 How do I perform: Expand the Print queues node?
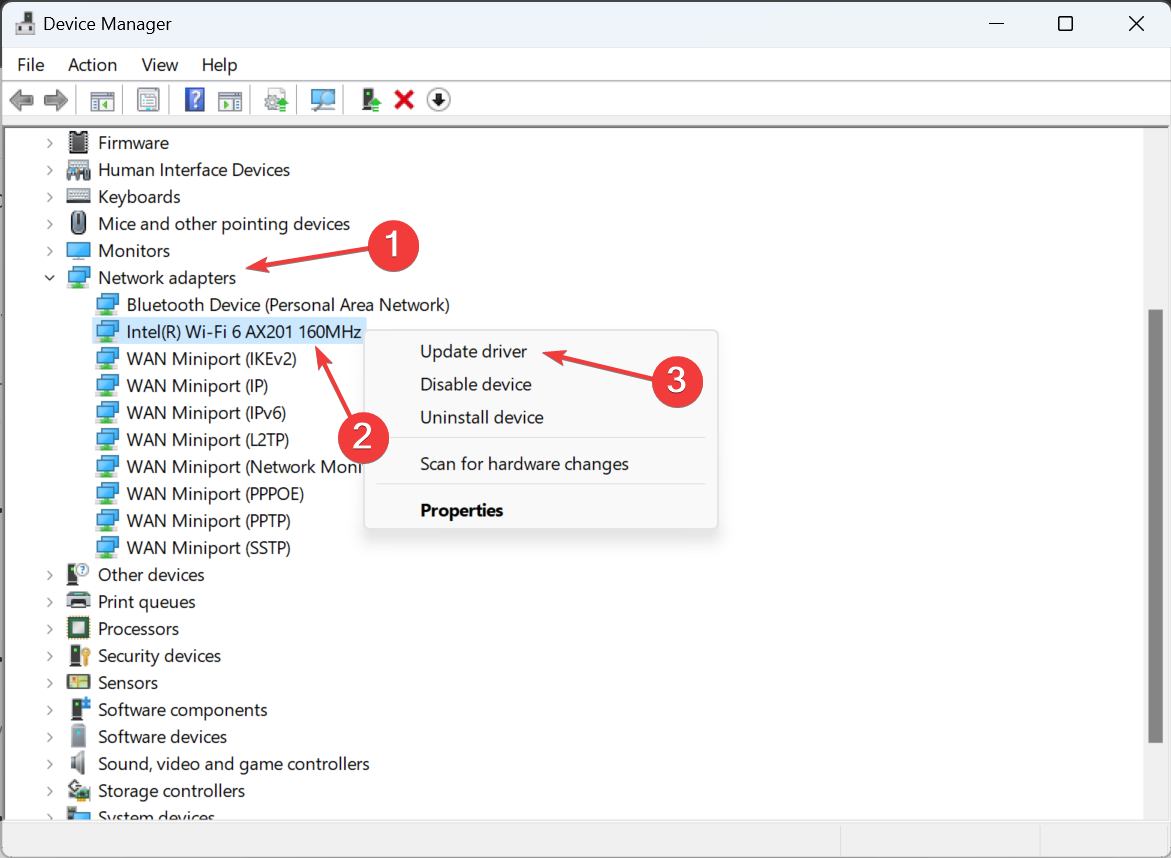(x=49, y=602)
